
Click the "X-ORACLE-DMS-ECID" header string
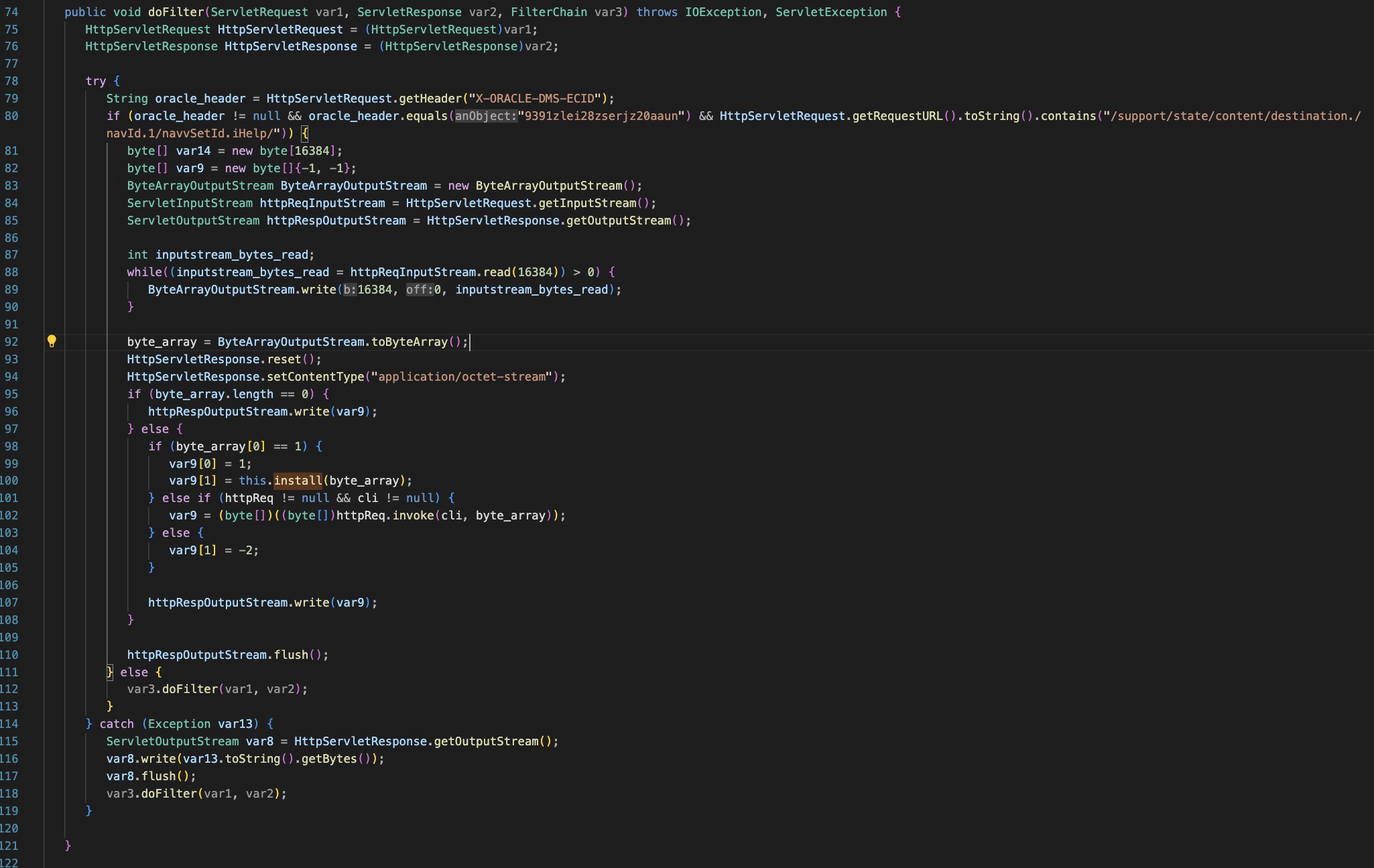534,99
